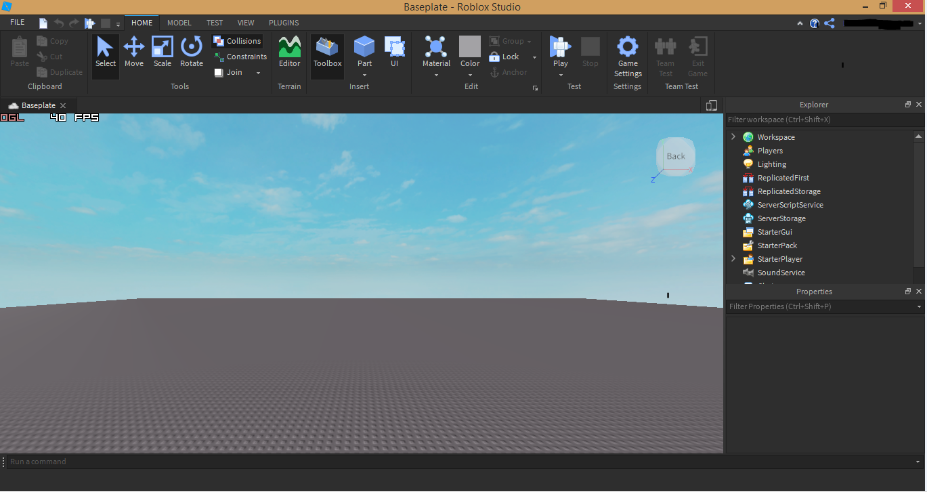Undock the Explorer panel
The height and width of the screenshot is (492, 927).
[907, 104]
